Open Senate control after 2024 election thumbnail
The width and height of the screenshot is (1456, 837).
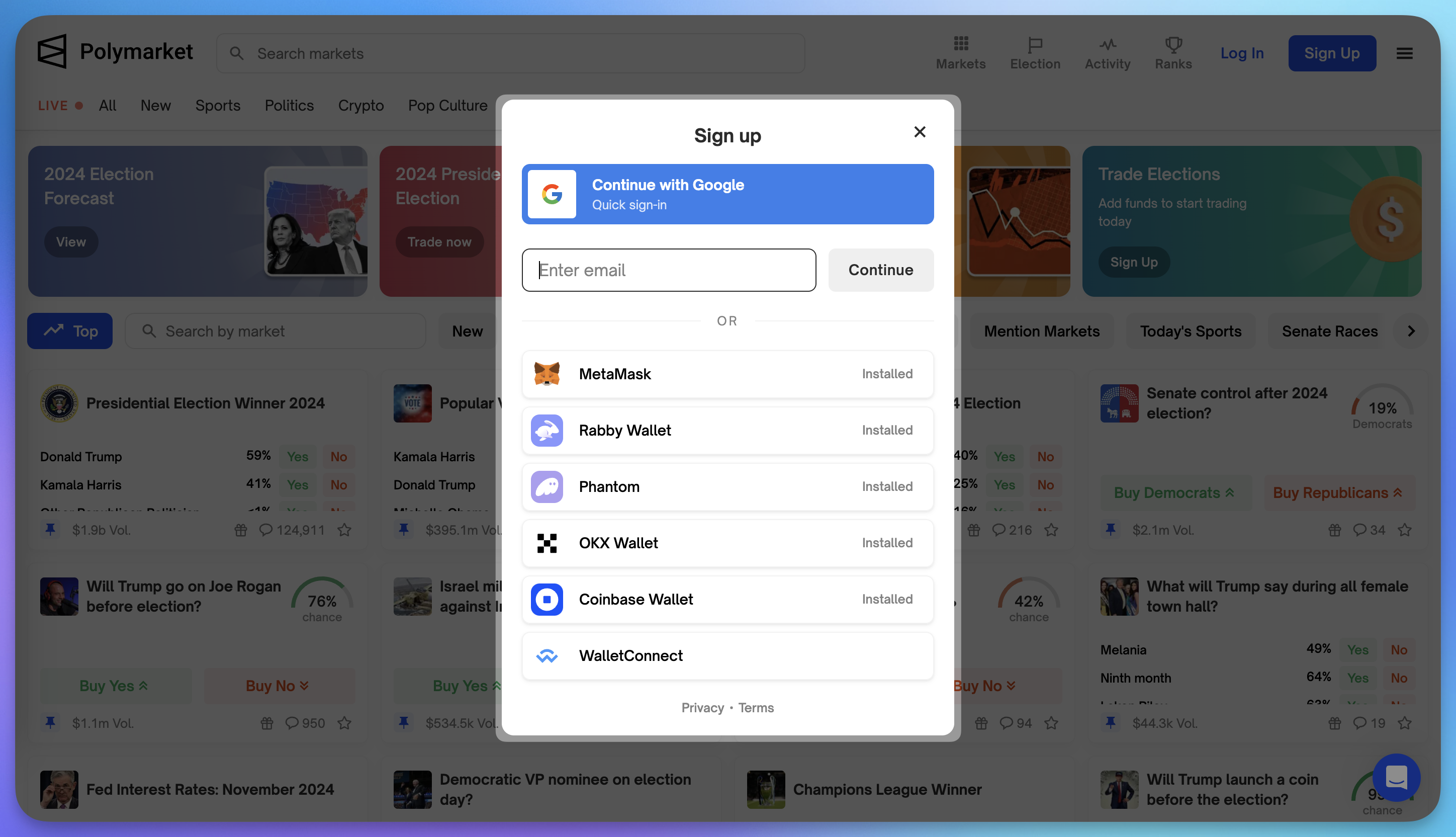pos(1119,403)
